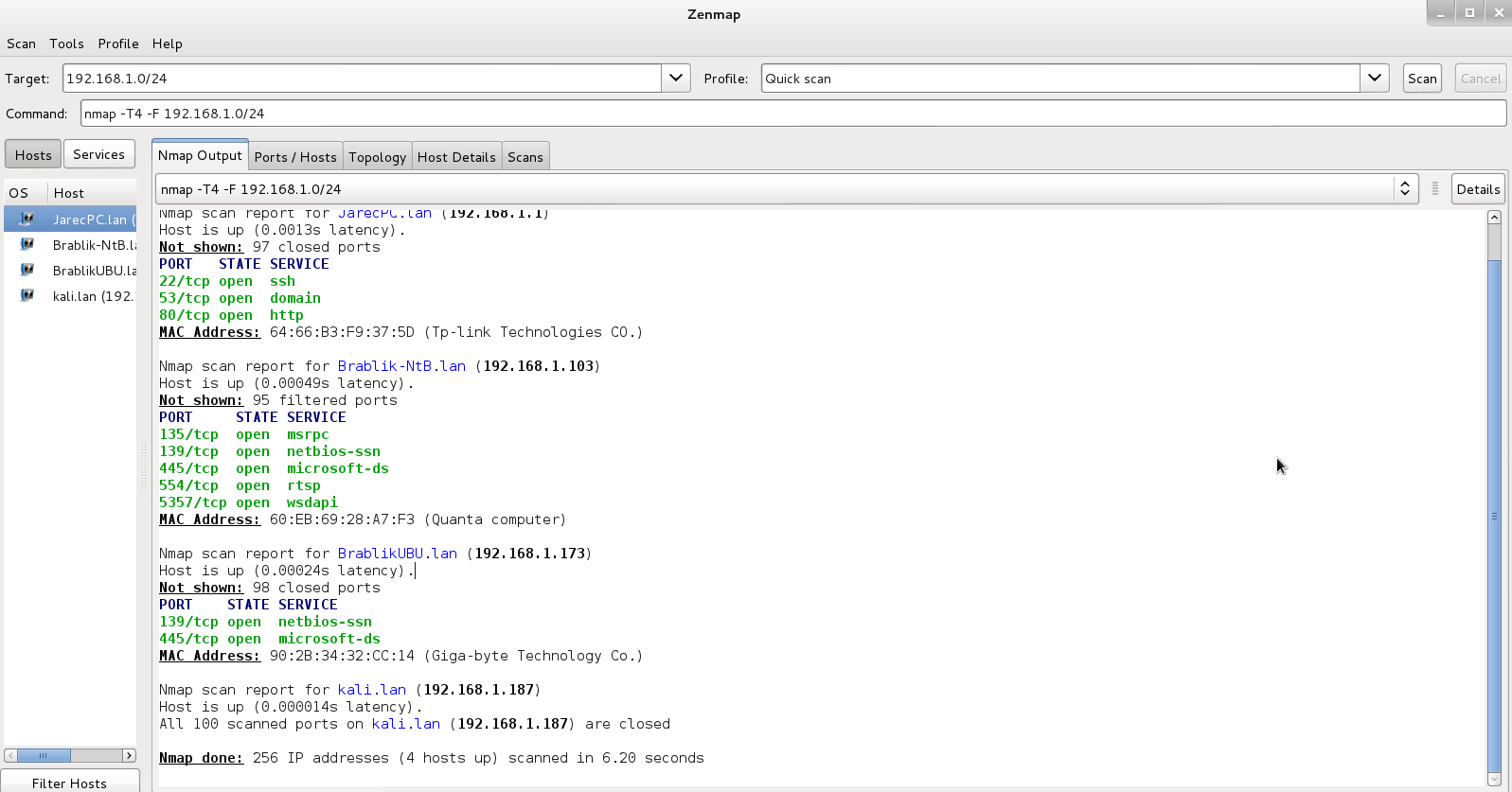The width and height of the screenshot is (1512, 792).
Task: Click the OS icon for Brablik-NtB host
Action: tap(27, 244)
